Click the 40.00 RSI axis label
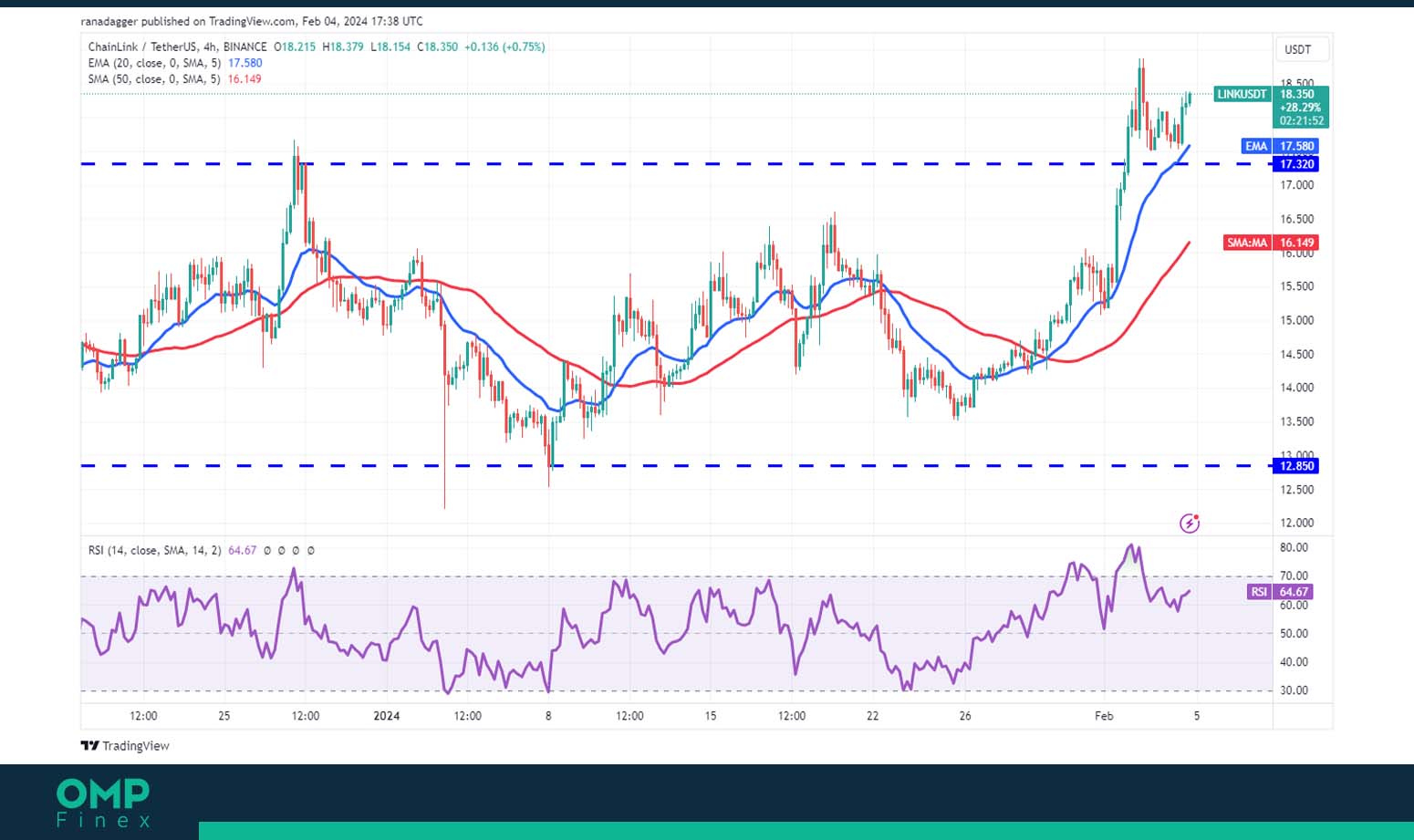This screenshot has width=1414, height=840. 1294,662
